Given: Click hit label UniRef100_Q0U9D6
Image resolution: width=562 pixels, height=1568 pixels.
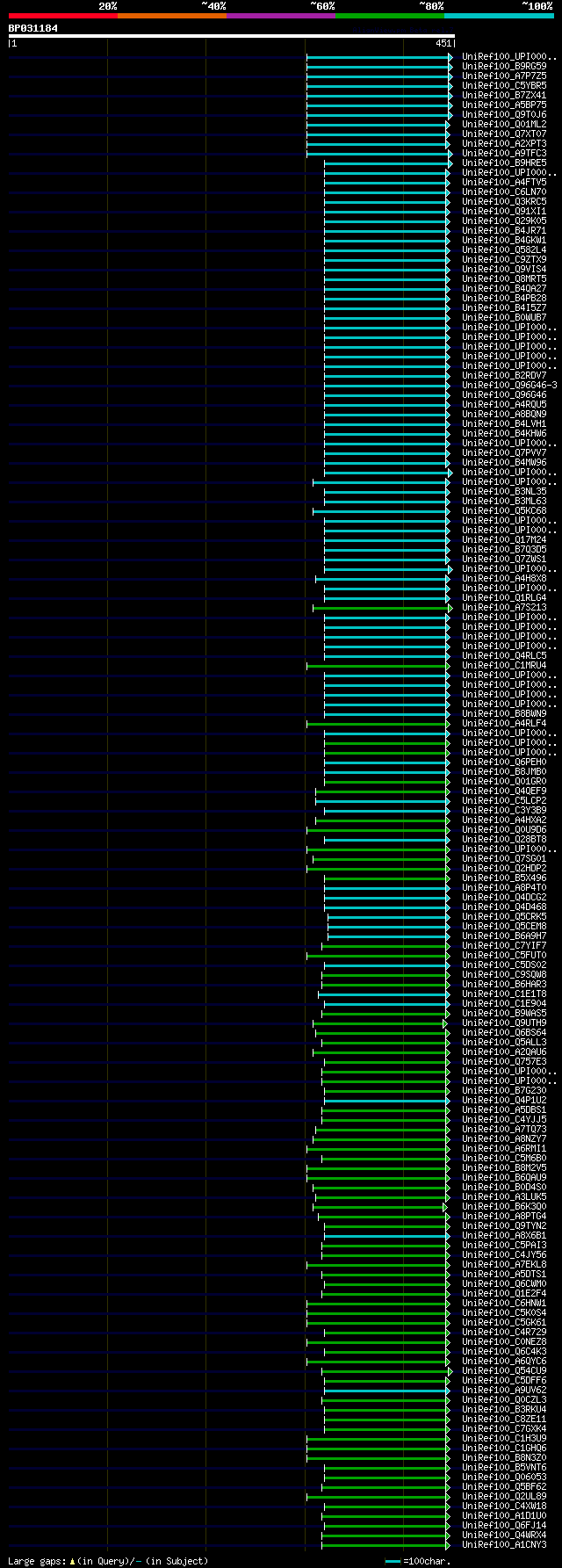Looking at the screenshot, I should pos(504,829).
